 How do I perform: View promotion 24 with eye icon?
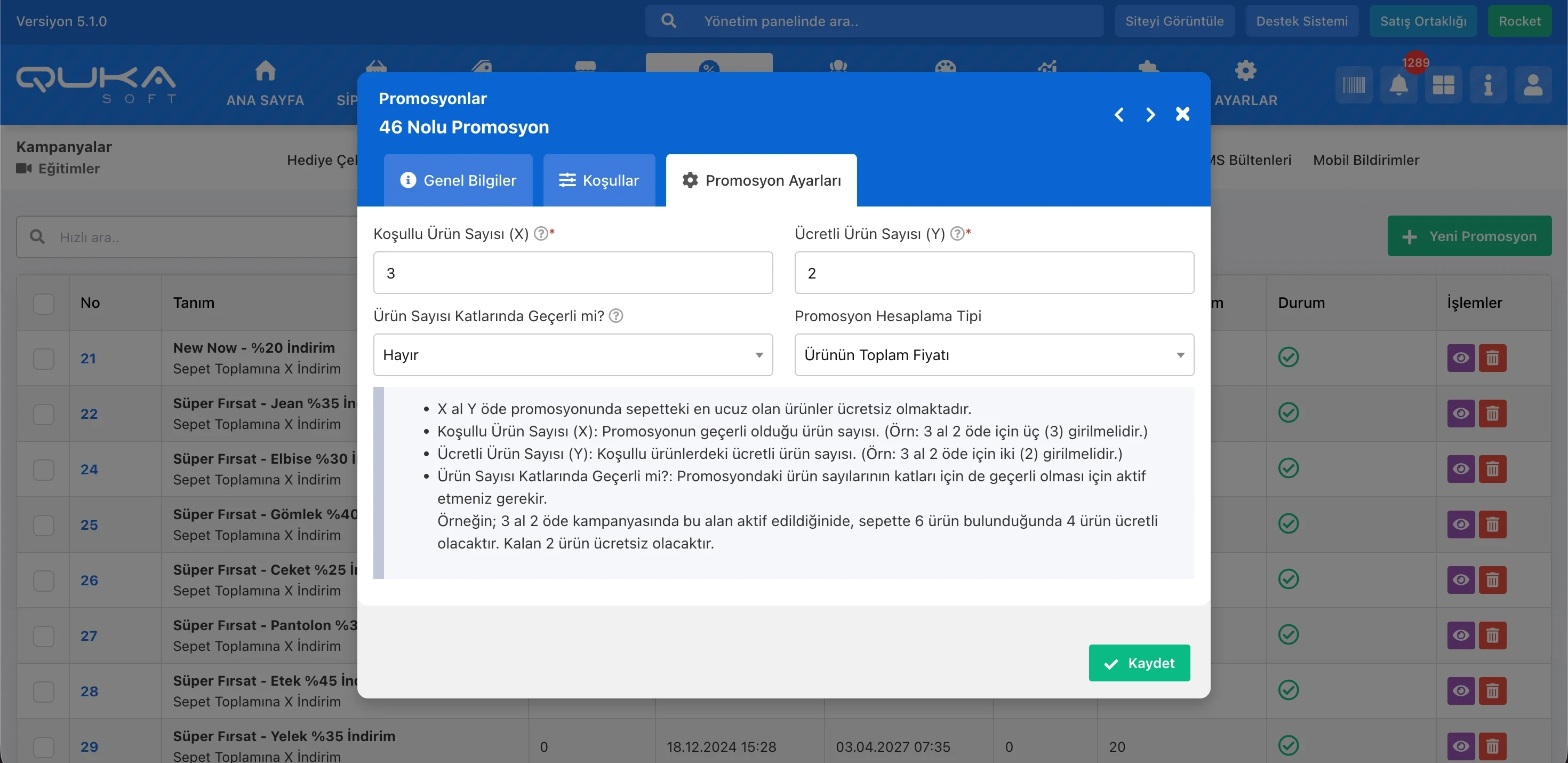[x=1460, y=469]
